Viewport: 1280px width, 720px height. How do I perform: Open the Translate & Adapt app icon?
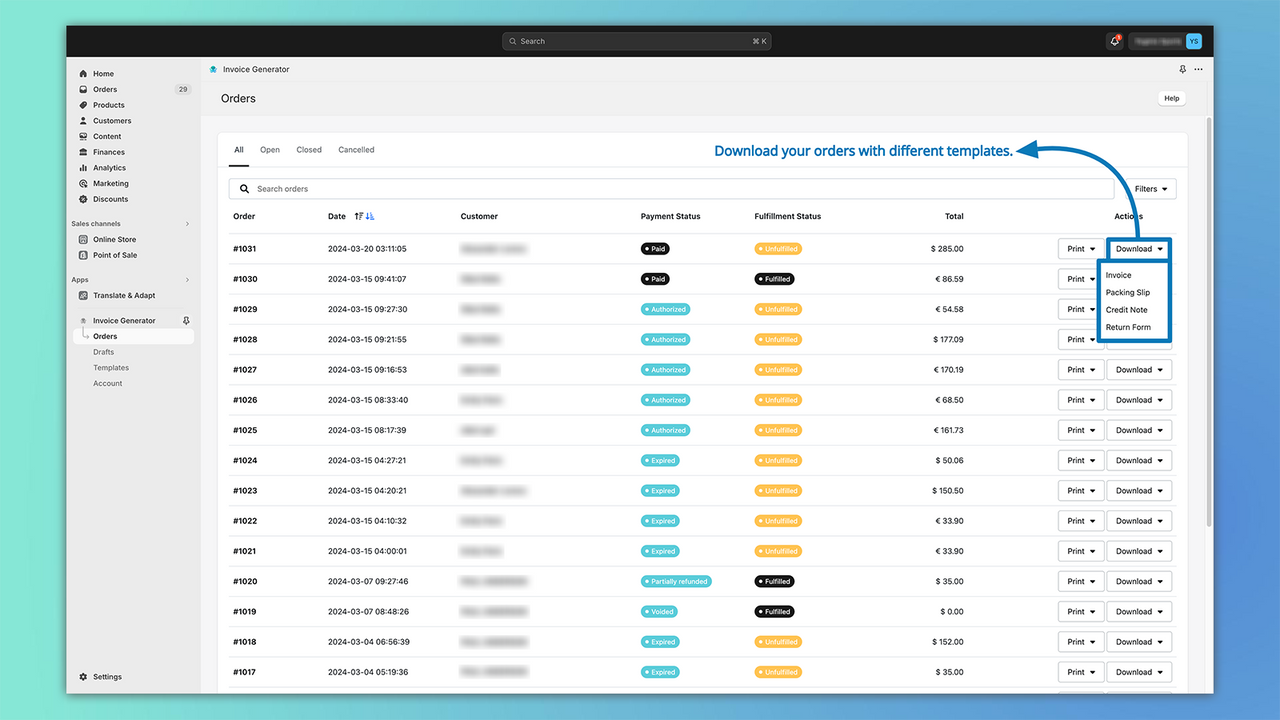click(x=84, y=296)
